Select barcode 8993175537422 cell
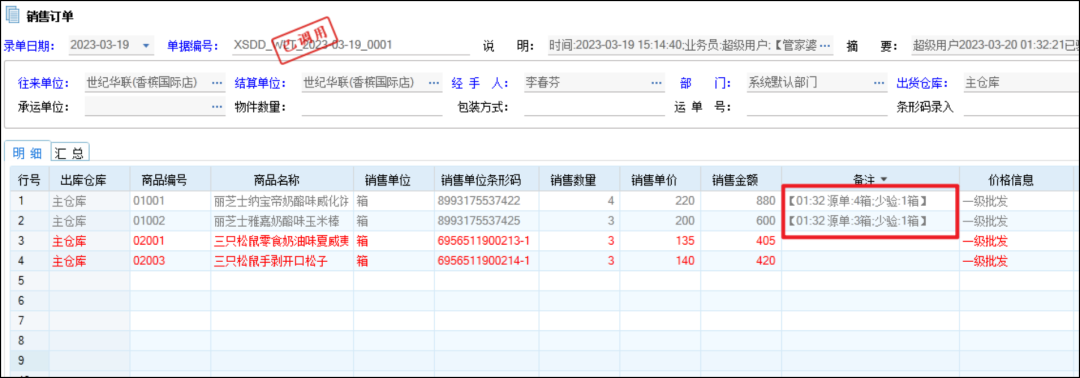1080x378 pixels. pyautogui.click(x=486, y=202)
